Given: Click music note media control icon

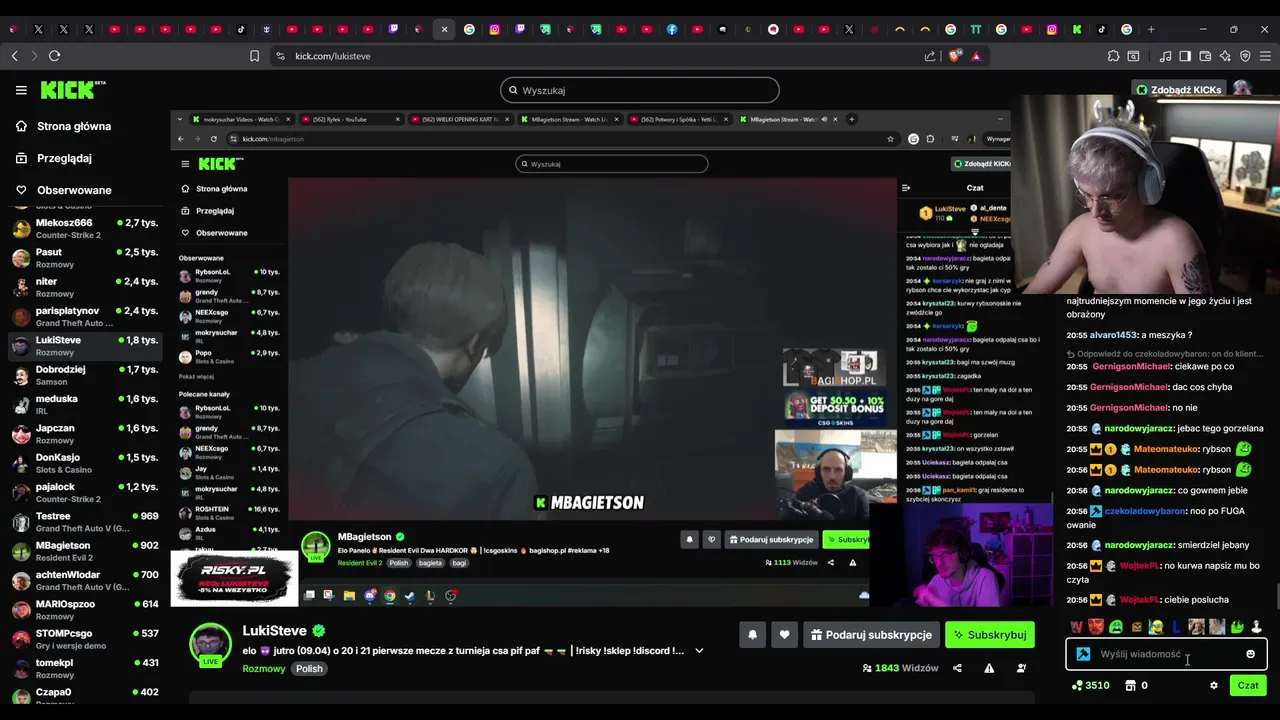Looking at the screenshot, I should [1165, 56].
